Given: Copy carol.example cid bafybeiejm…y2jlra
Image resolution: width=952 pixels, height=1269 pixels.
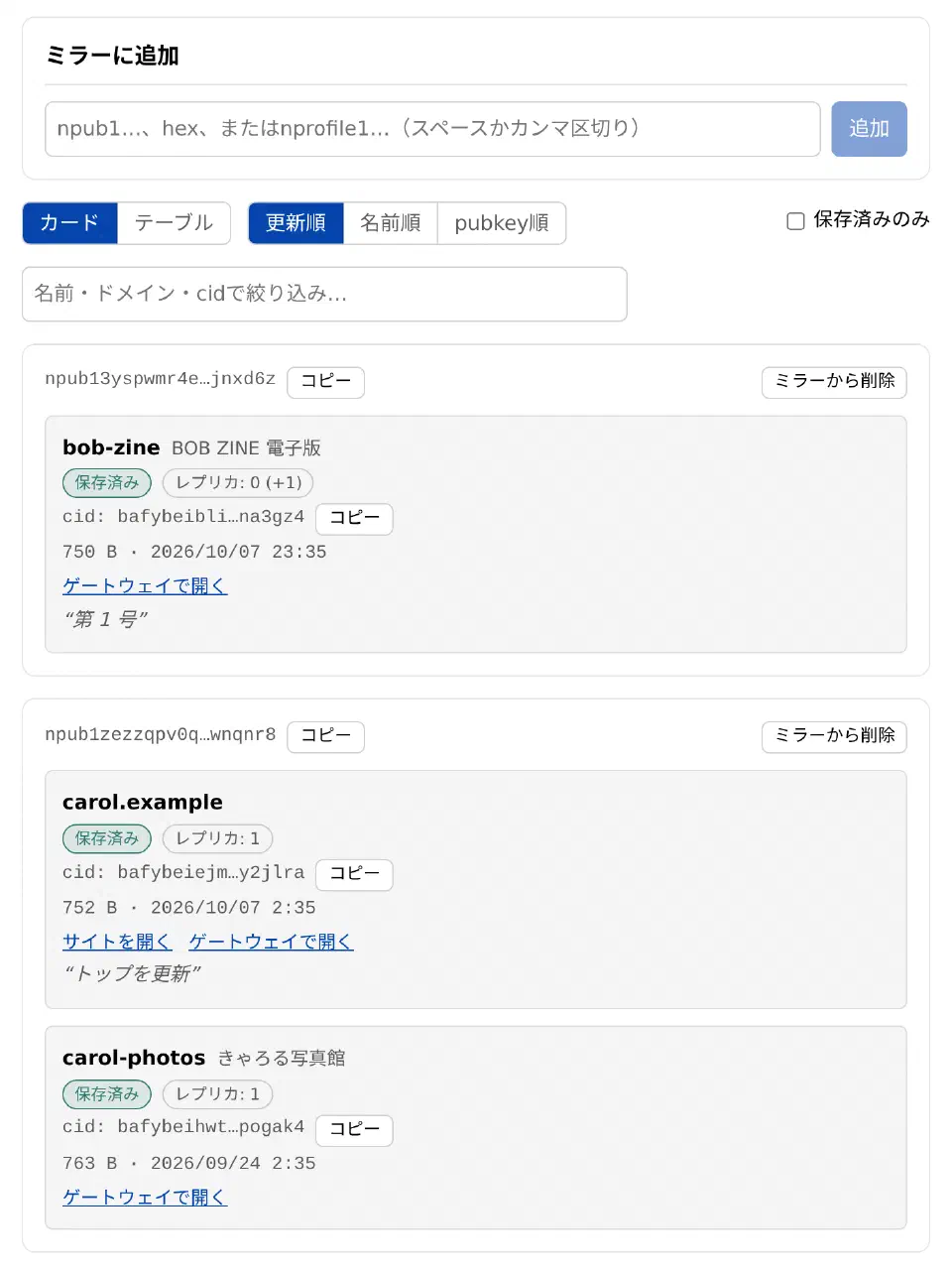Looking at the screenshot, I should [x=354, y=874].
